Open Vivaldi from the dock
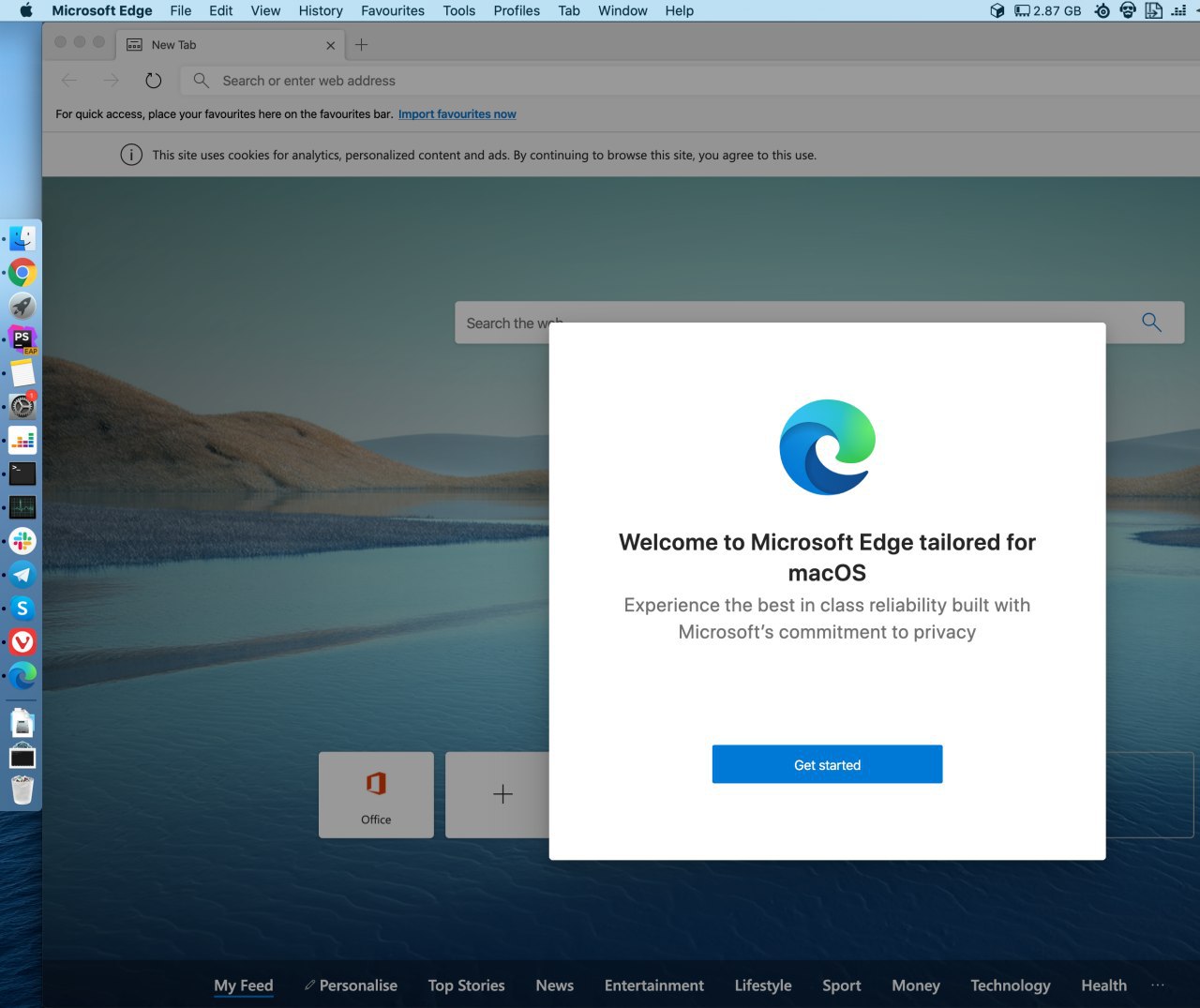This screenshot has height=1008, width=1200. [x=22, y=641]
